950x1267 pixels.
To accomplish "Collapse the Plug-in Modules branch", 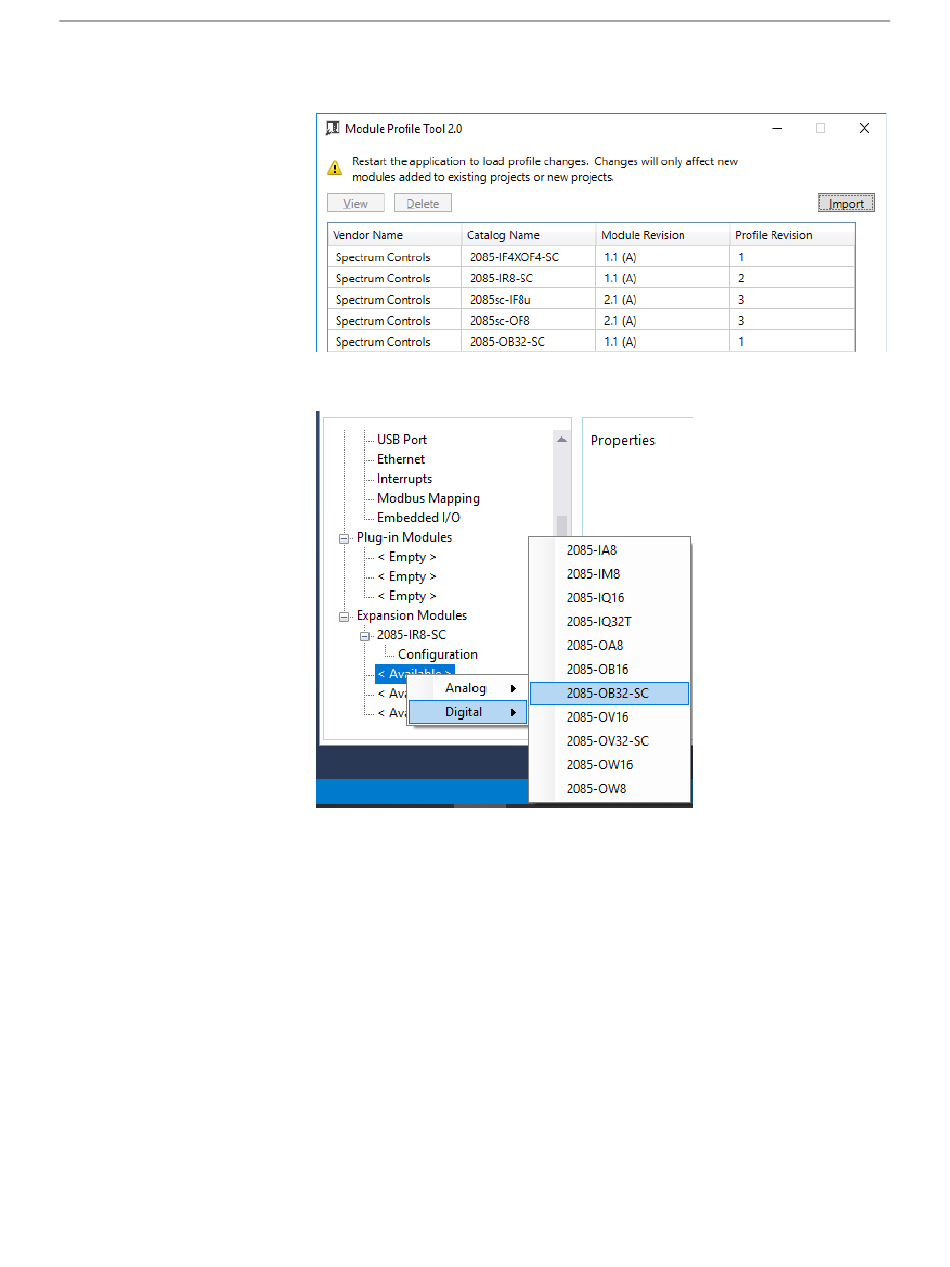I will click(x=345, y=538).
